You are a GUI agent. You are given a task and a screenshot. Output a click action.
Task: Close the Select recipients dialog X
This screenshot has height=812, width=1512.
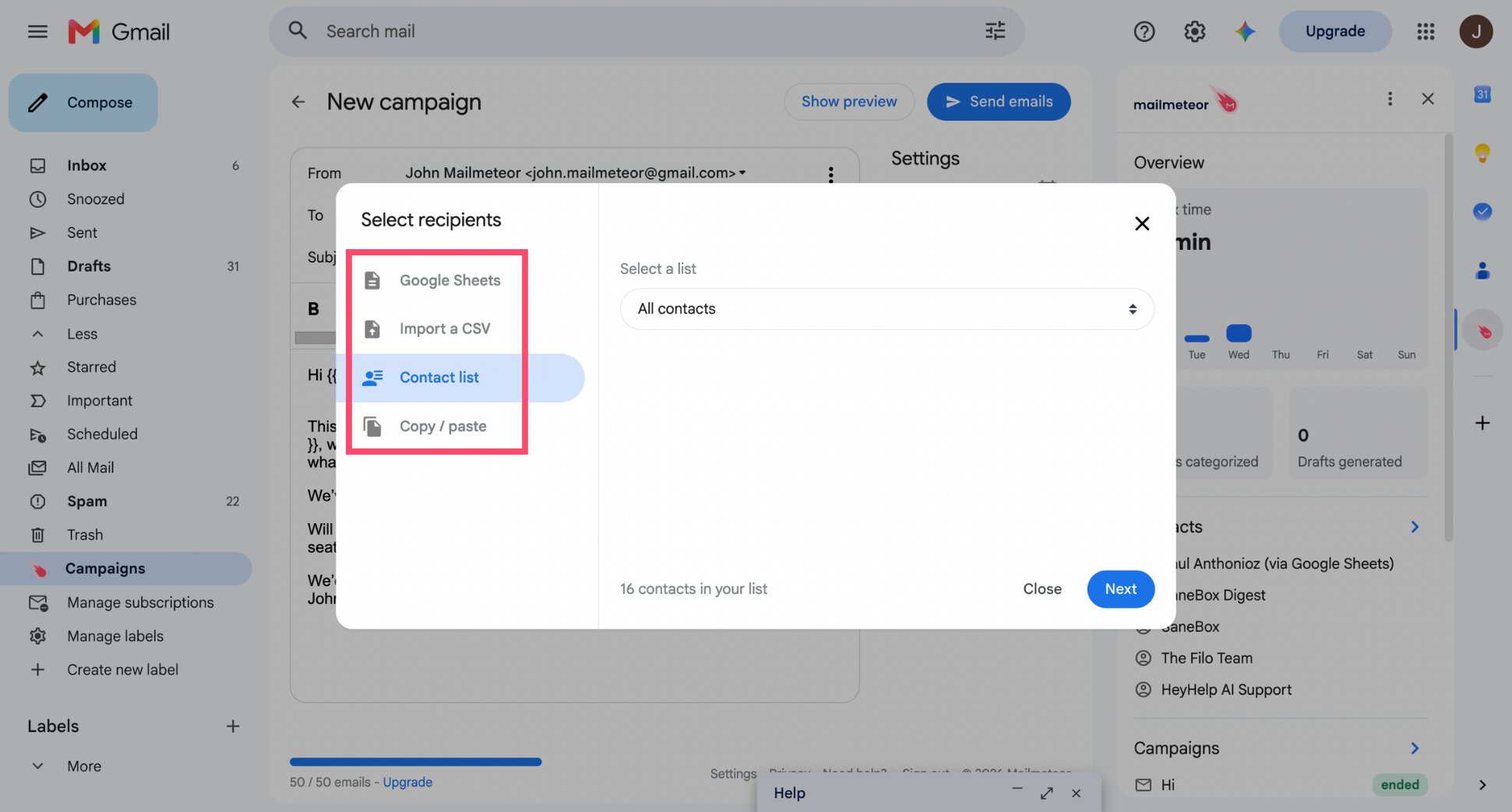click(1141, 224)
